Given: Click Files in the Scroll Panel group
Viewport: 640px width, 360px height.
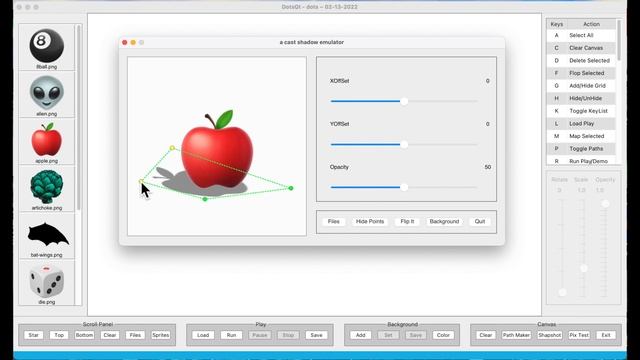Looking at the screenshot, I should 135,335.
